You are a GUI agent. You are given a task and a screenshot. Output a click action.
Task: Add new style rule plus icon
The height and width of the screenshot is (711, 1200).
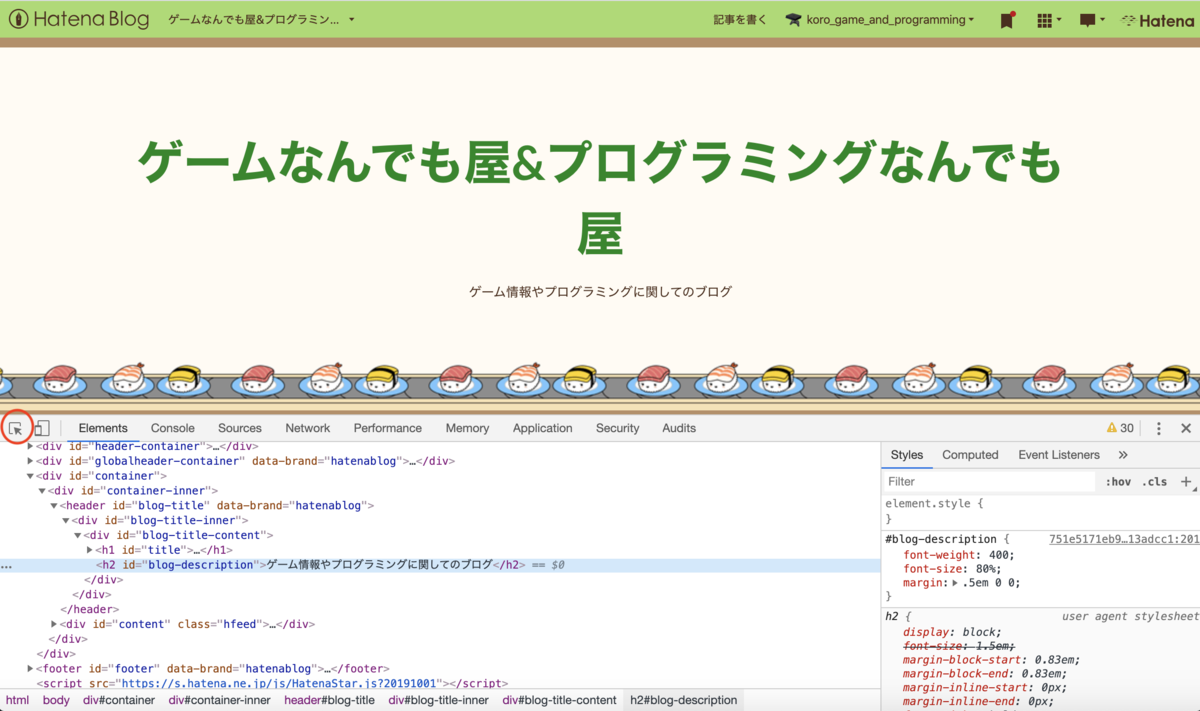click(x=1186, y=481)
